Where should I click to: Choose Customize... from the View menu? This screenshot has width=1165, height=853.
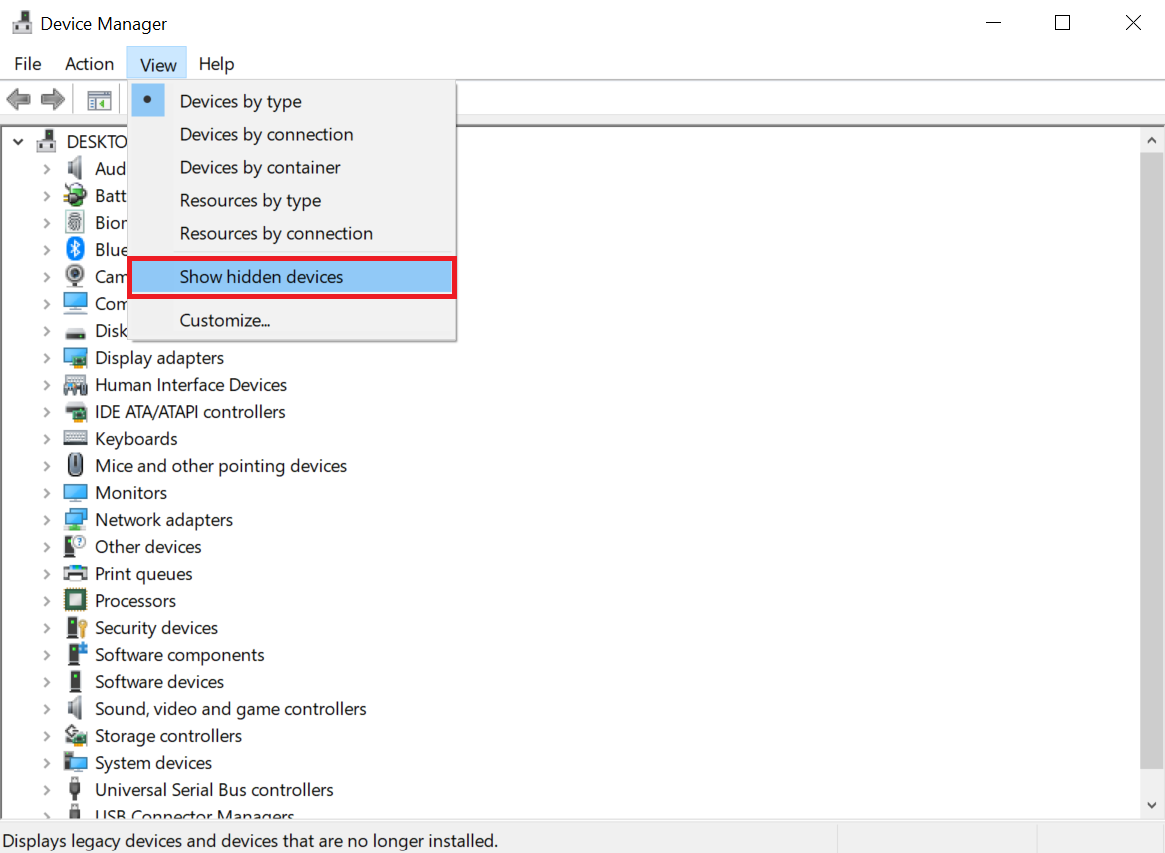pos(225,320)
